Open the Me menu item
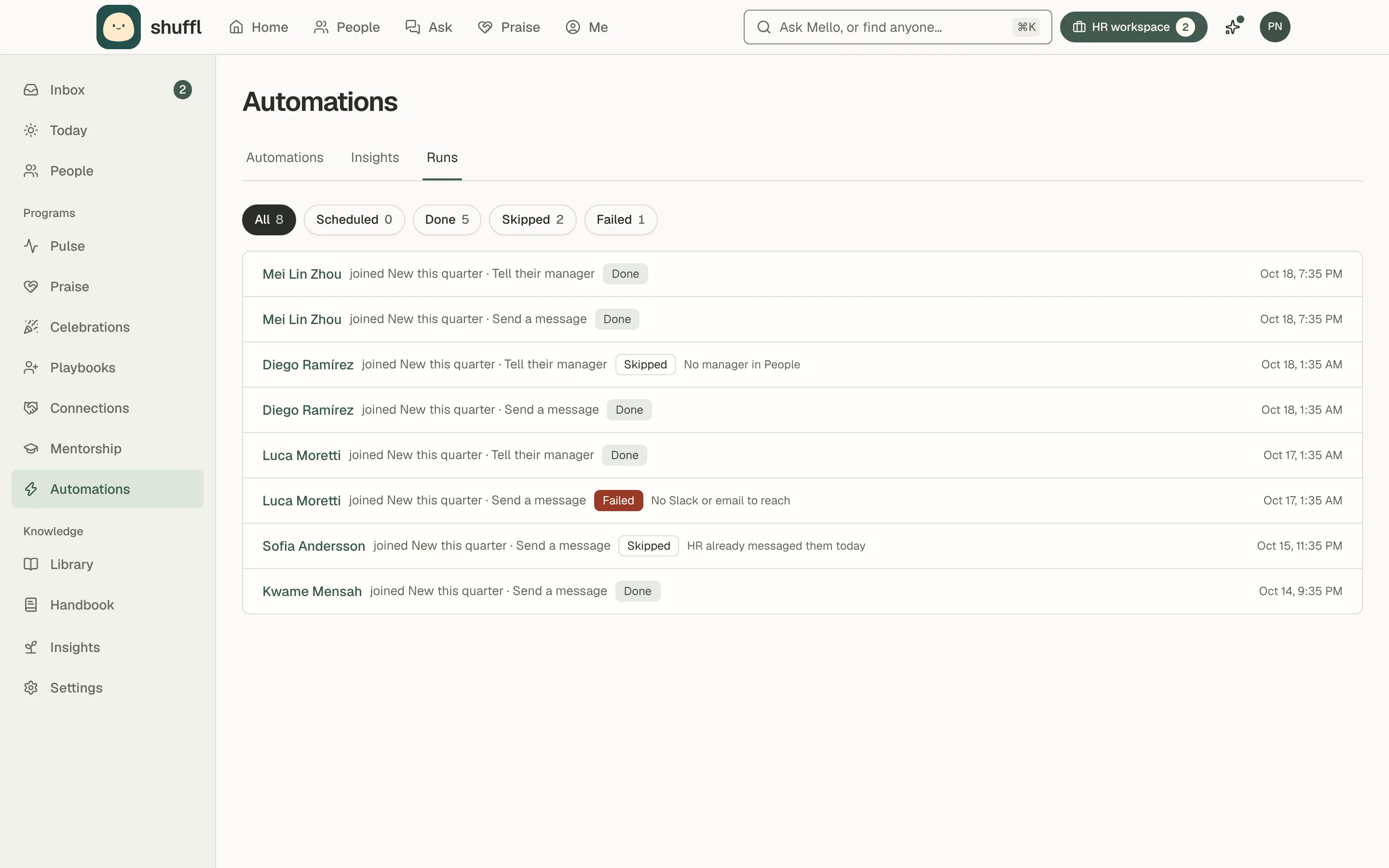Image resolution: width=1389 pixels, height=868 pixels. point(586,27)
